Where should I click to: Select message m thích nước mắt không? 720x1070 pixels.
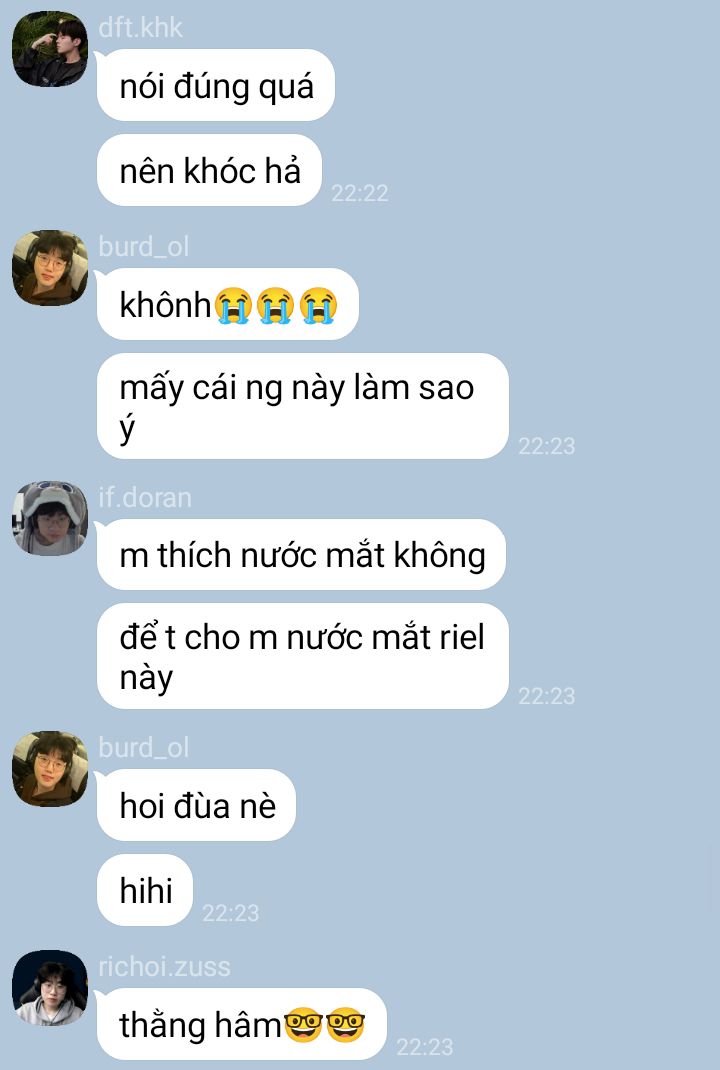click(x=302, y=554)
